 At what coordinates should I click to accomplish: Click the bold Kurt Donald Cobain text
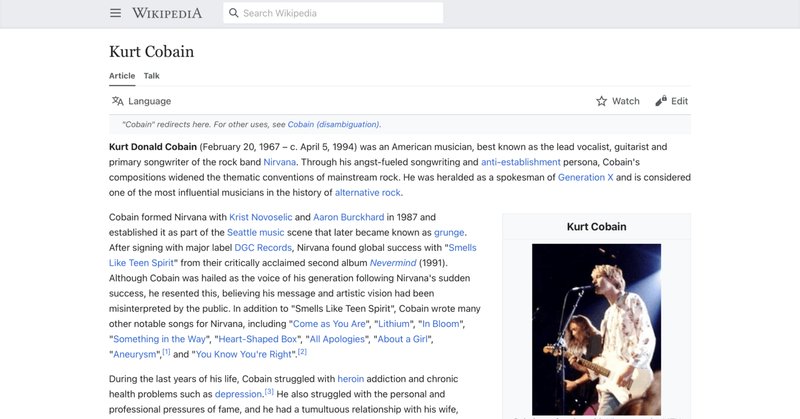[153, 146]
